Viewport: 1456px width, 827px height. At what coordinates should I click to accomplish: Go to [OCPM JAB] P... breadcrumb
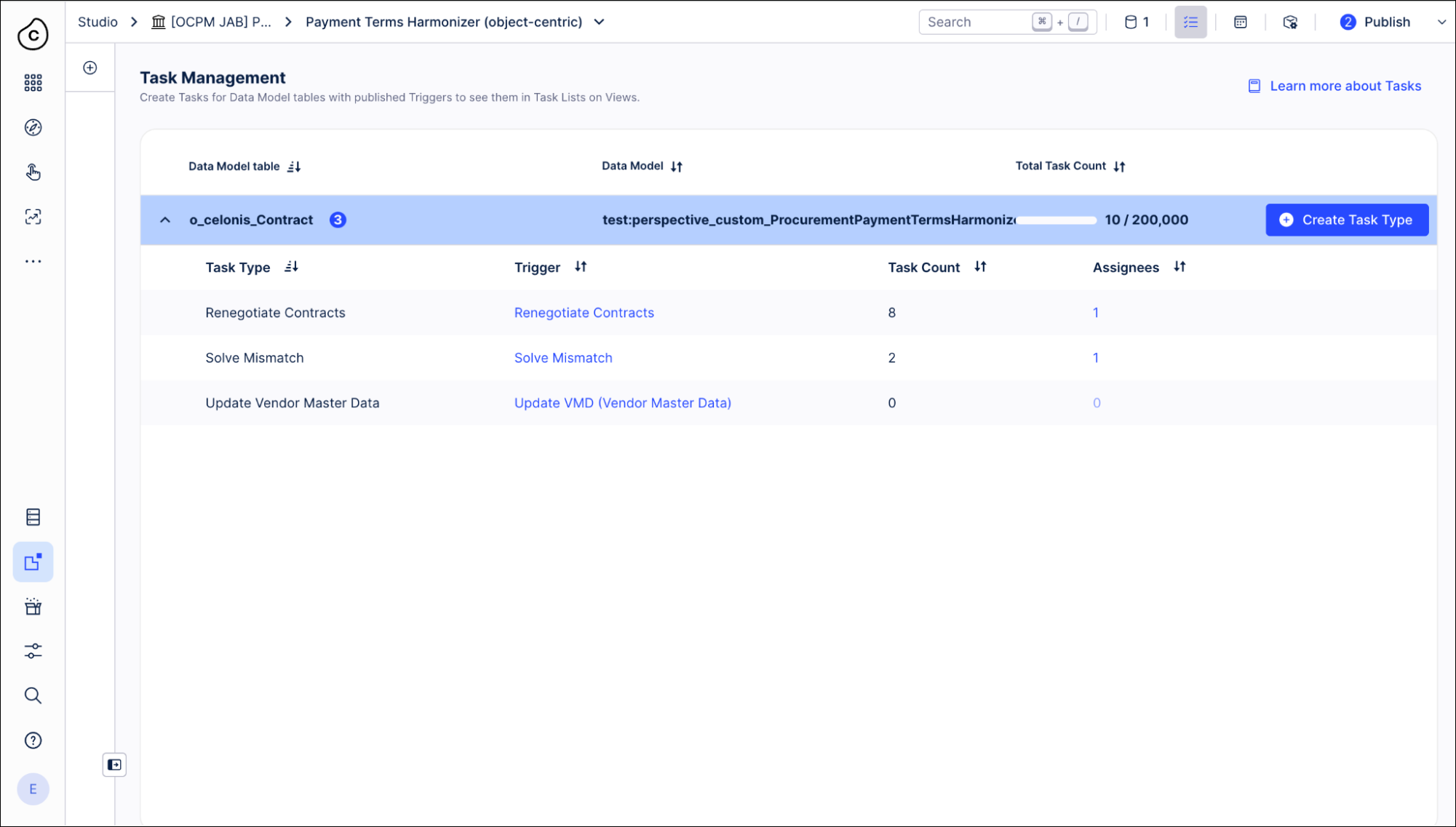pos(211,22)
